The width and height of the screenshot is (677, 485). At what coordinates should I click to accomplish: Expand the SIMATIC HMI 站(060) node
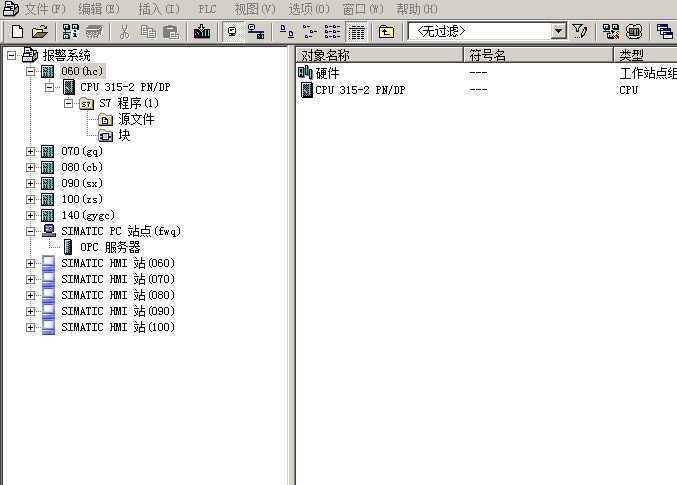tap(30, 263)
